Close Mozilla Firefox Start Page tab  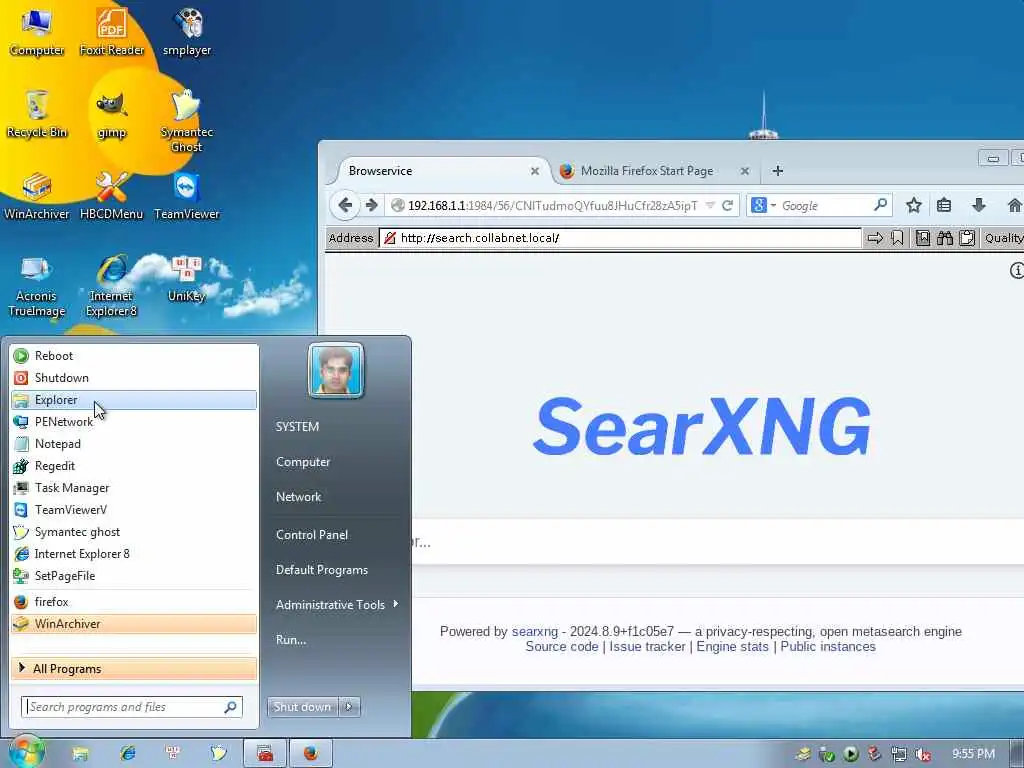pyautogui.click(x=744, y=171)
